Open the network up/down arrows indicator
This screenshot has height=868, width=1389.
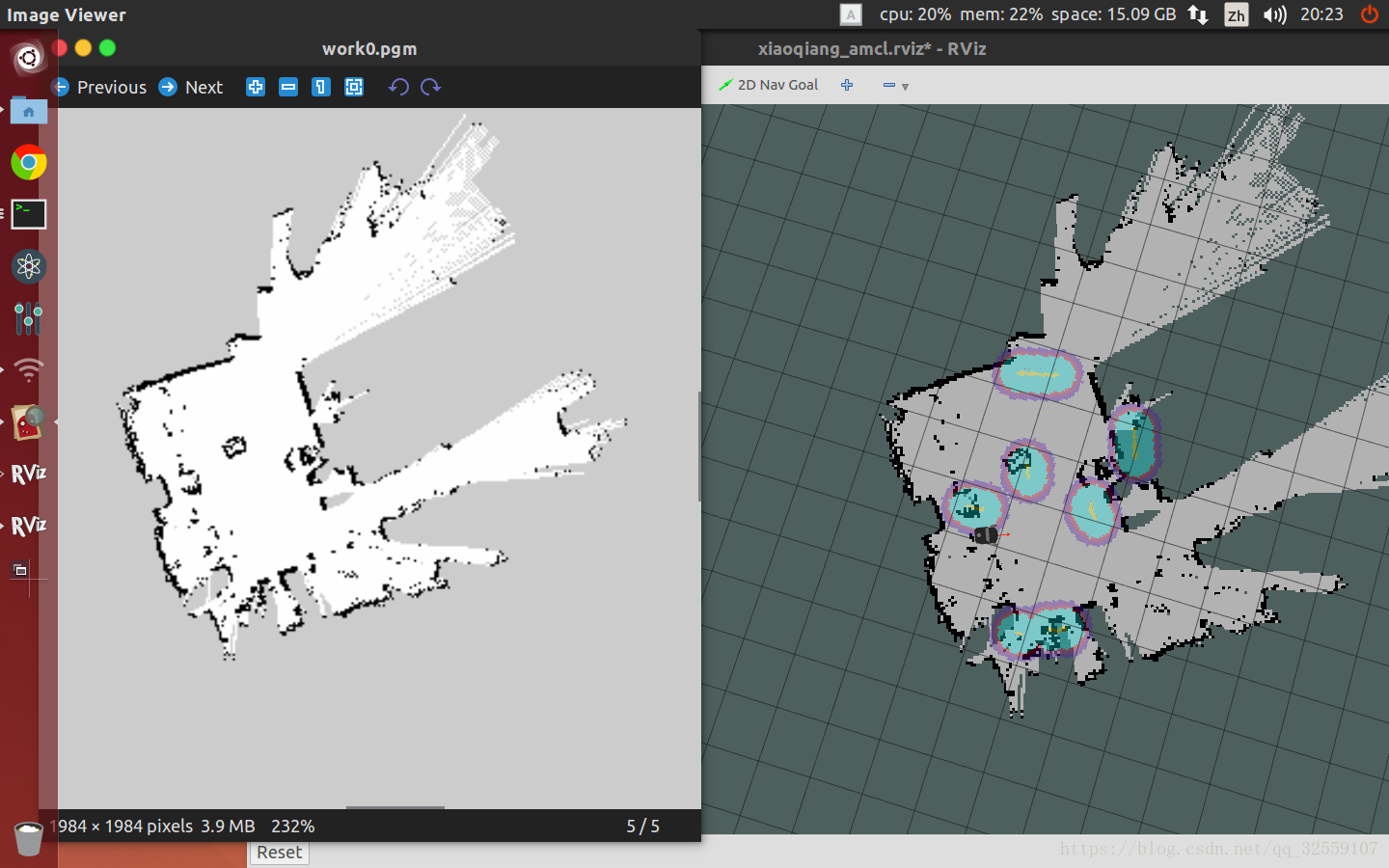pos(1198,14)
